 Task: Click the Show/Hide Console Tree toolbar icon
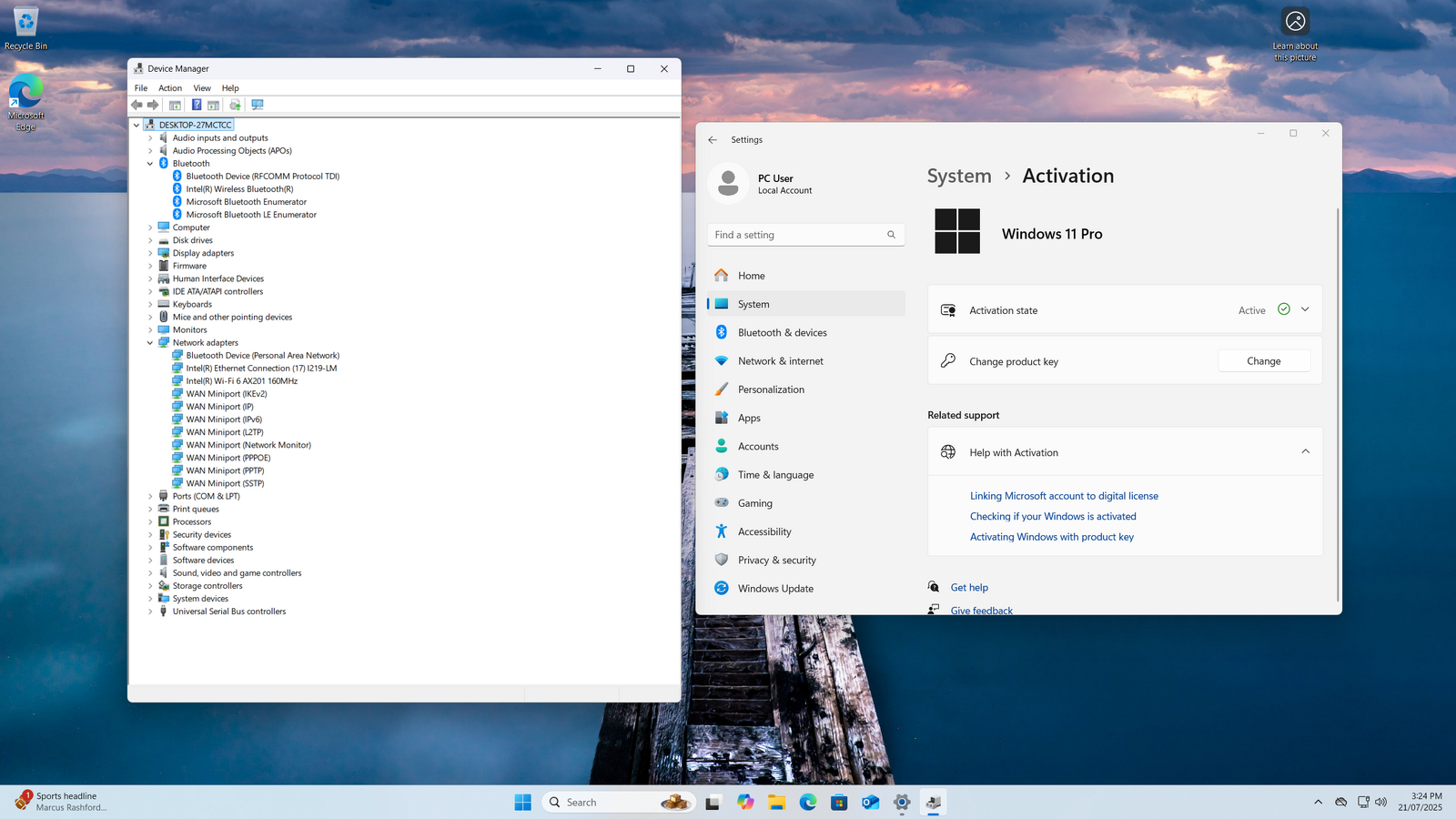(x=175, y=105)
